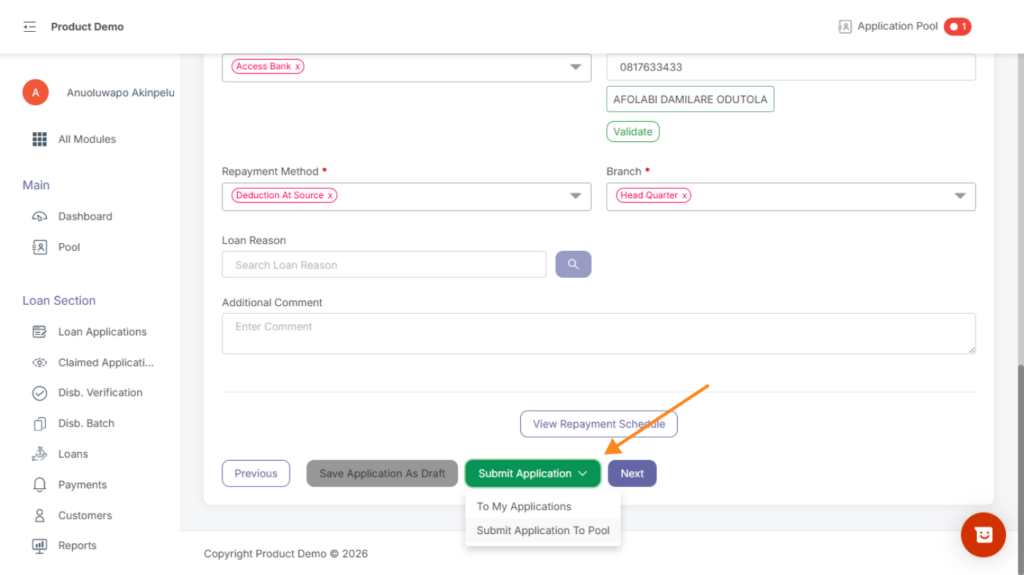Screen dimensions: 1024x575
Task: Open the Dashboard sidebar icon
Action: click(40, 216)
